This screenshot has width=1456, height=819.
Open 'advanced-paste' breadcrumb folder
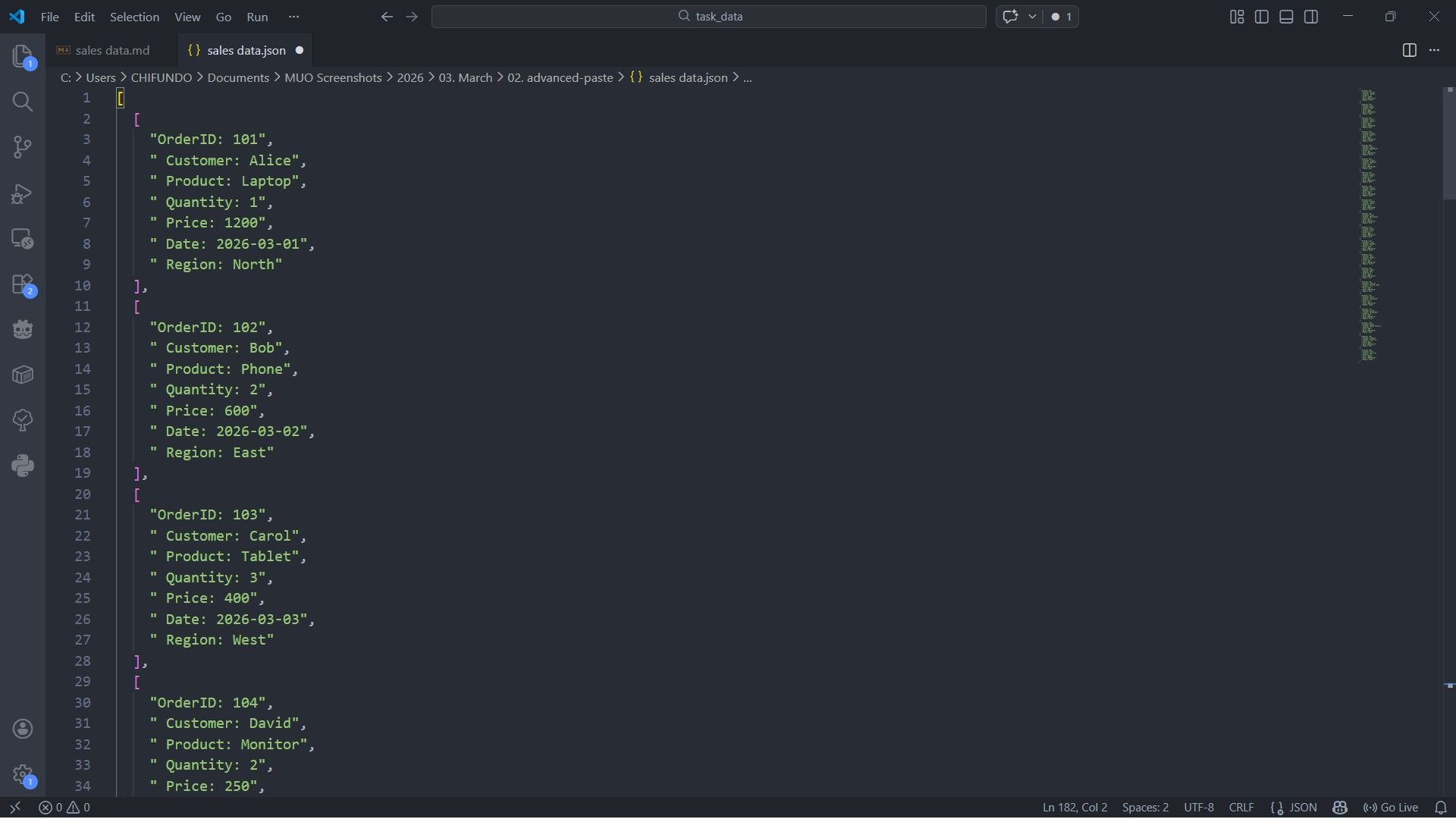point(560,77)
